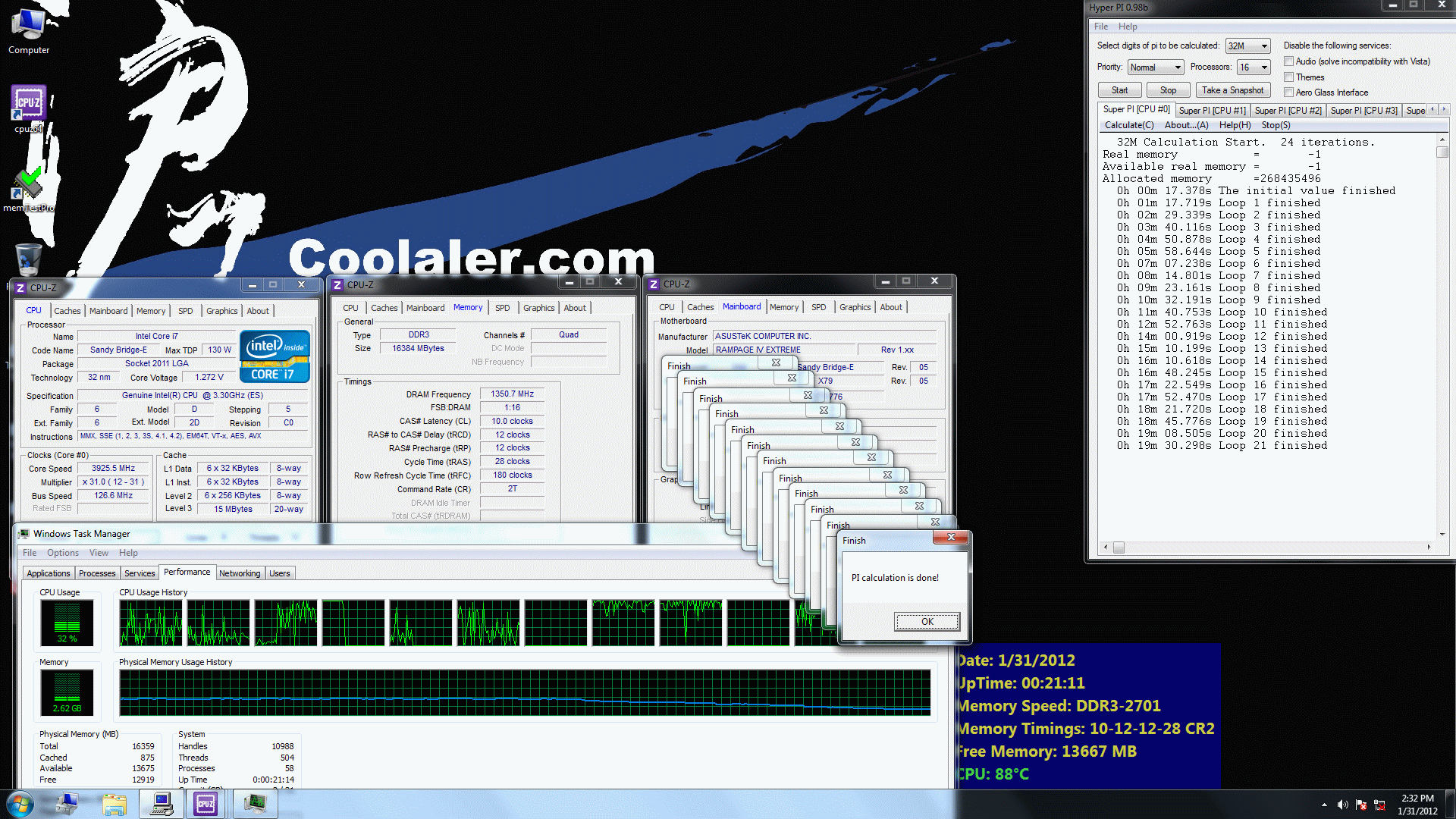Open Task Manager View menu
Viewport: 1456px width, 819px height.
(99, 553)
